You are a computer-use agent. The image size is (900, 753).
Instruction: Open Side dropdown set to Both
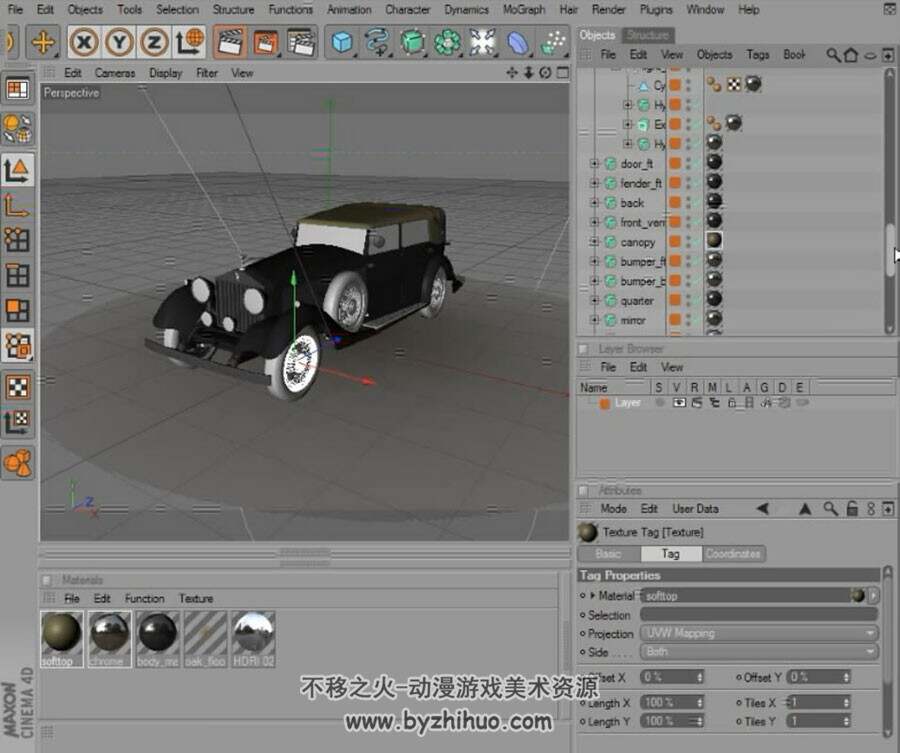(x=759, y=651)
